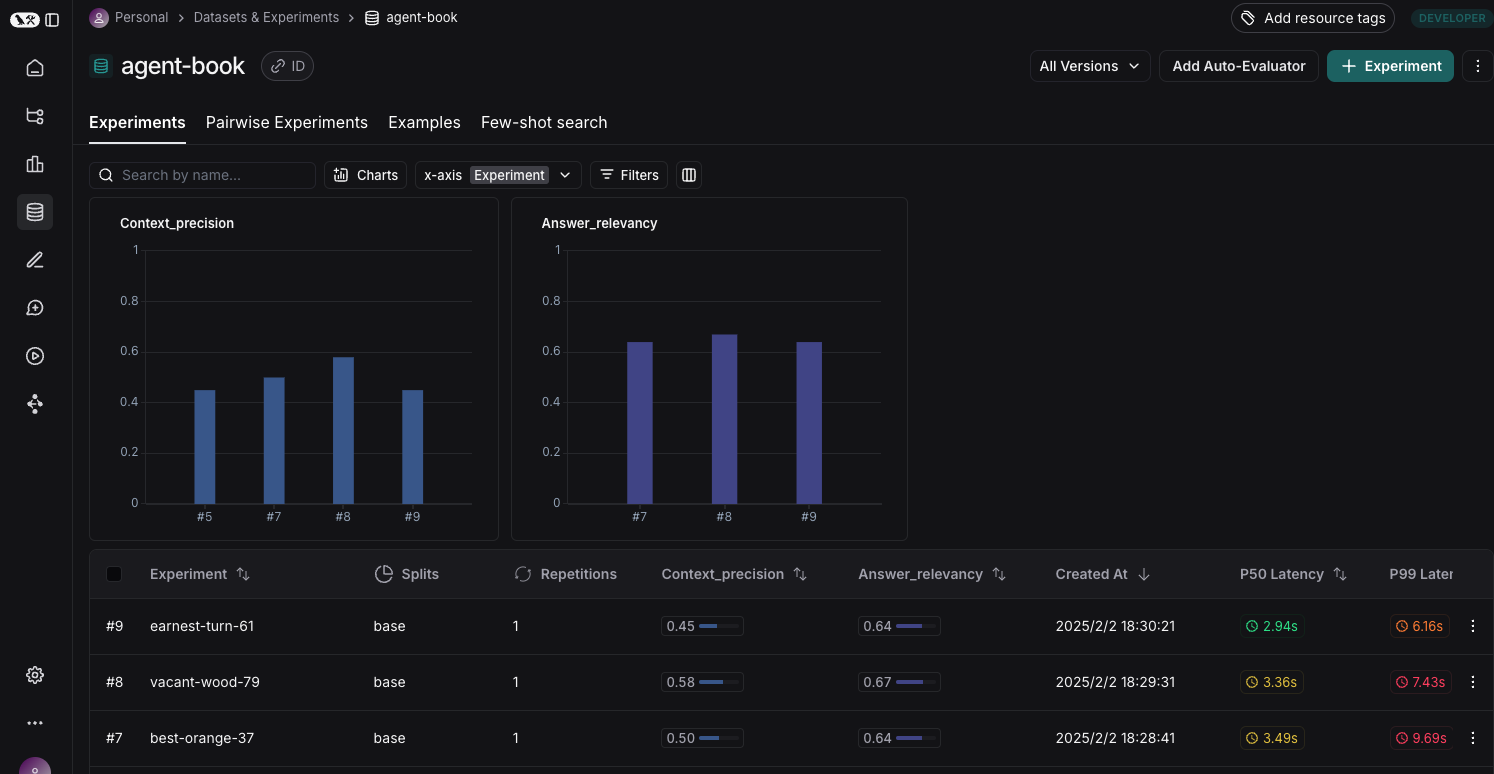This screenshot has height=774, width=1494.
Task: Click the green + Experiment button
Action: tap(1390, 66)
